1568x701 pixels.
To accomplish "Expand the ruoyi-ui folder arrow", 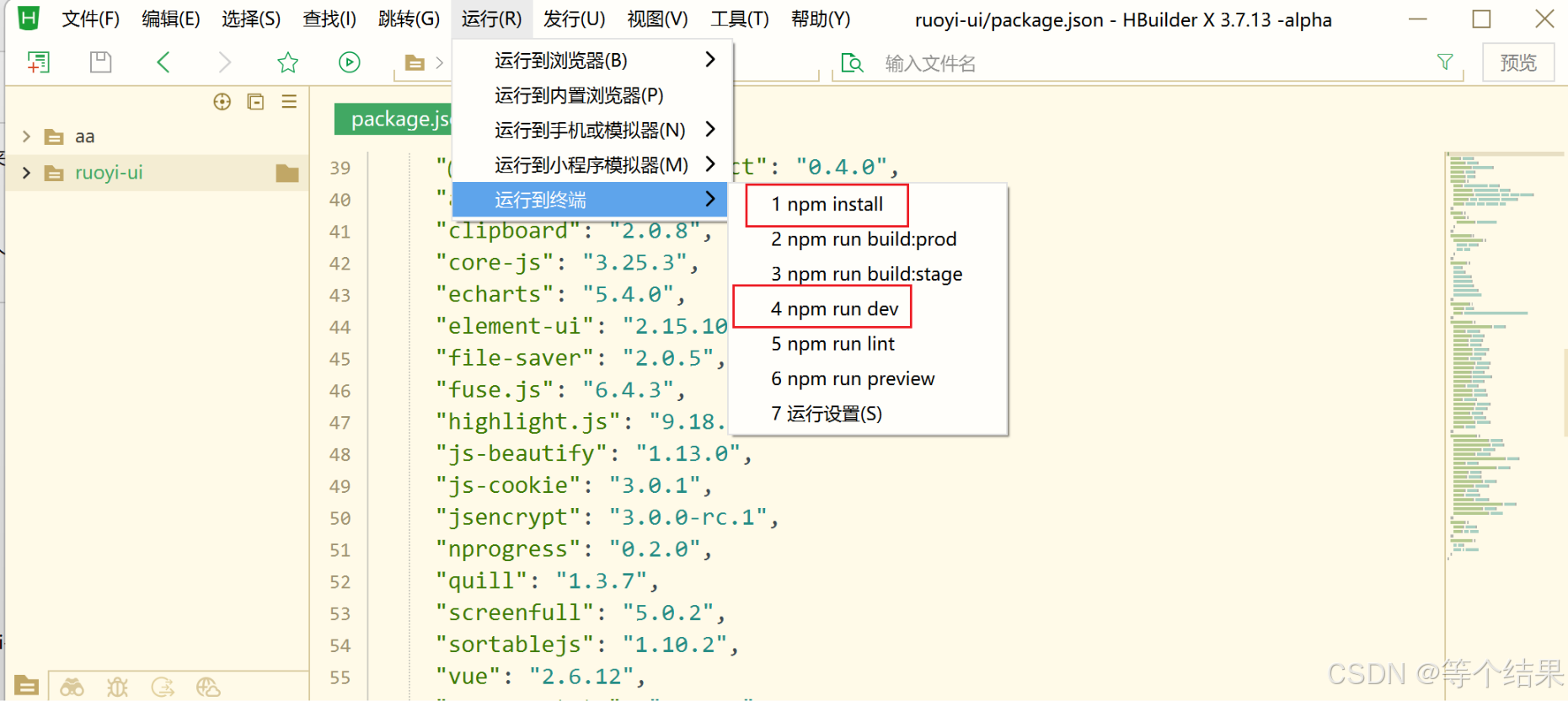I will pos(26,173).
